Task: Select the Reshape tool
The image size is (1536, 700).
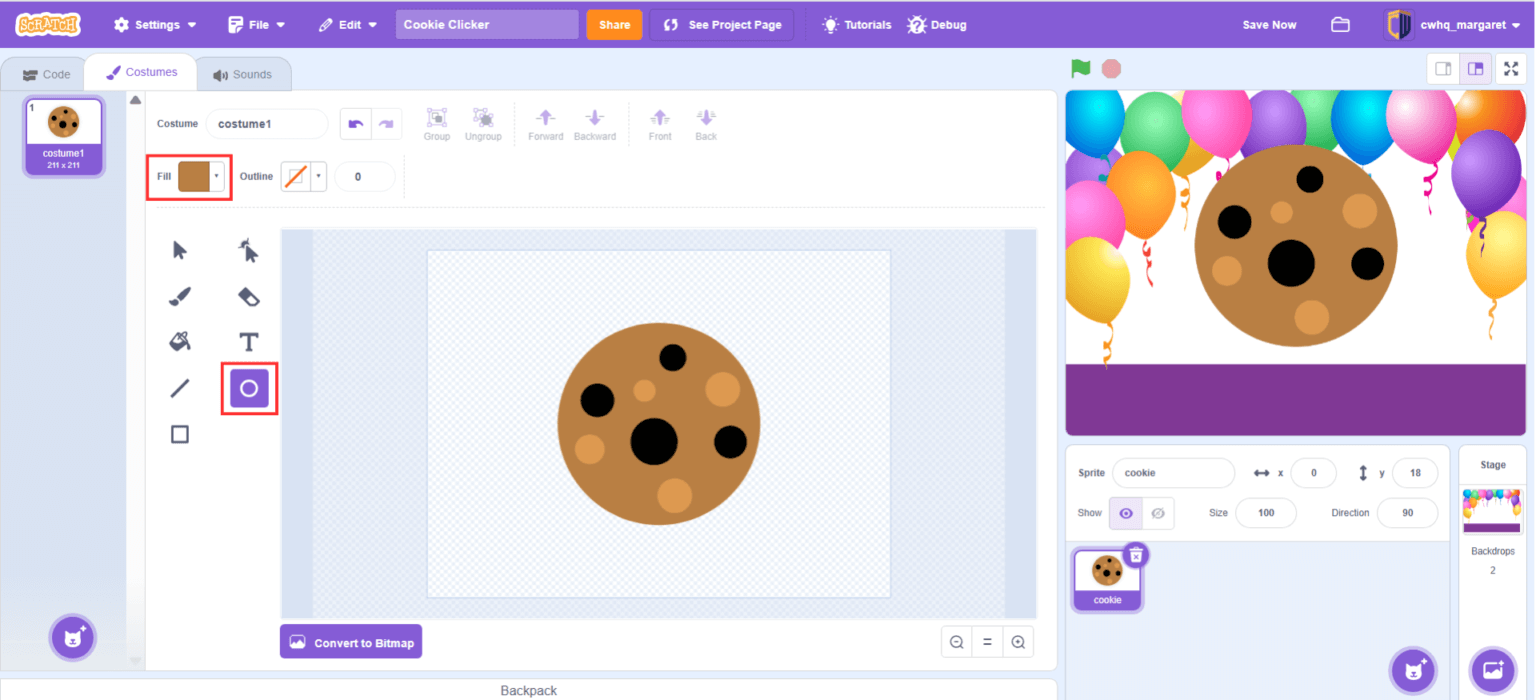Action: click(249, 250)
